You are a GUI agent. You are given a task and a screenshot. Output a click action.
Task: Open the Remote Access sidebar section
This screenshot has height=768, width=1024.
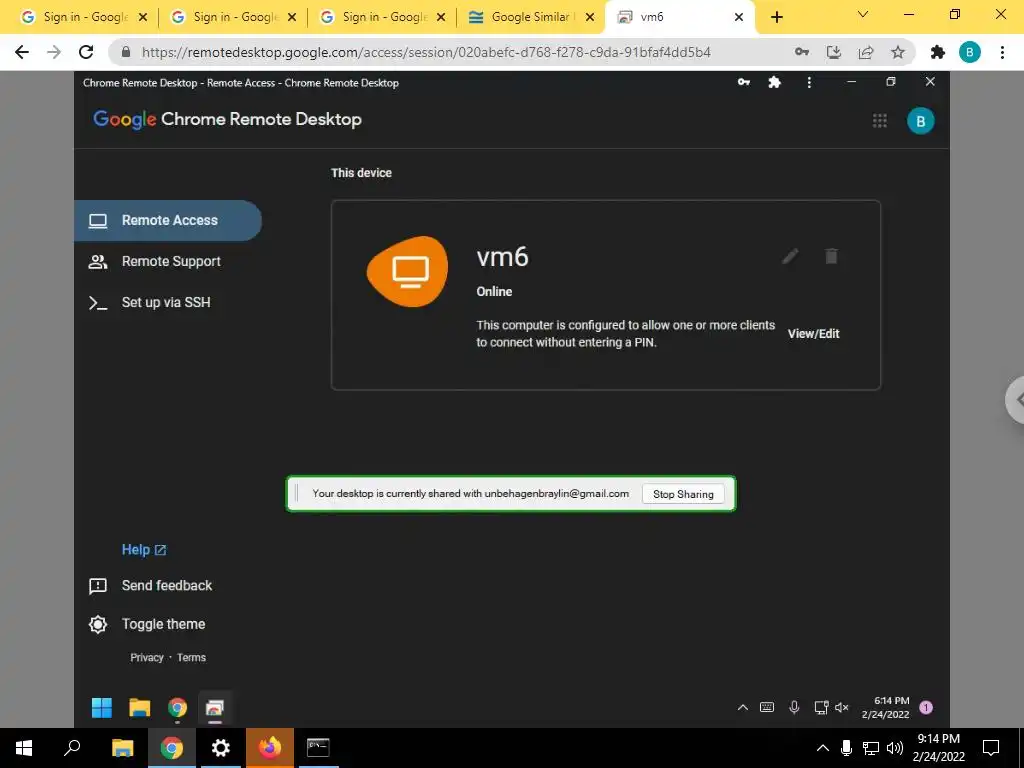click(x=168, y=221)
